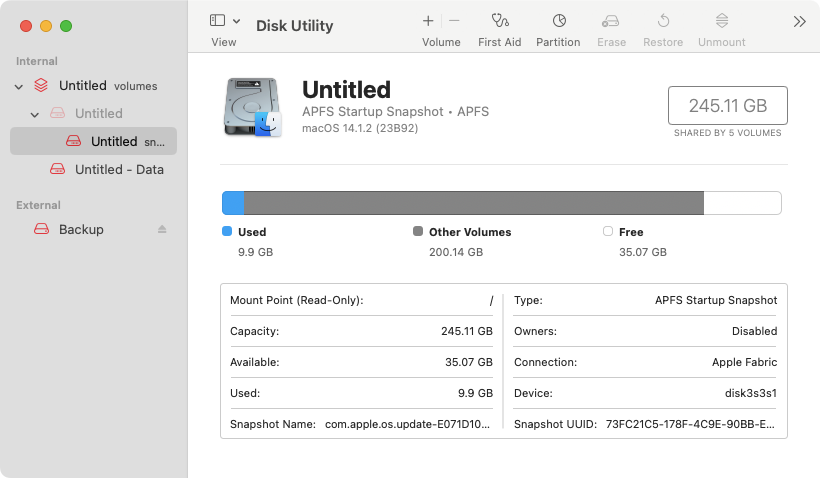Screen dimensions: 820x478
Task: Click the selected Untitled snapshot drive icon
Action: tap(73, 141)
